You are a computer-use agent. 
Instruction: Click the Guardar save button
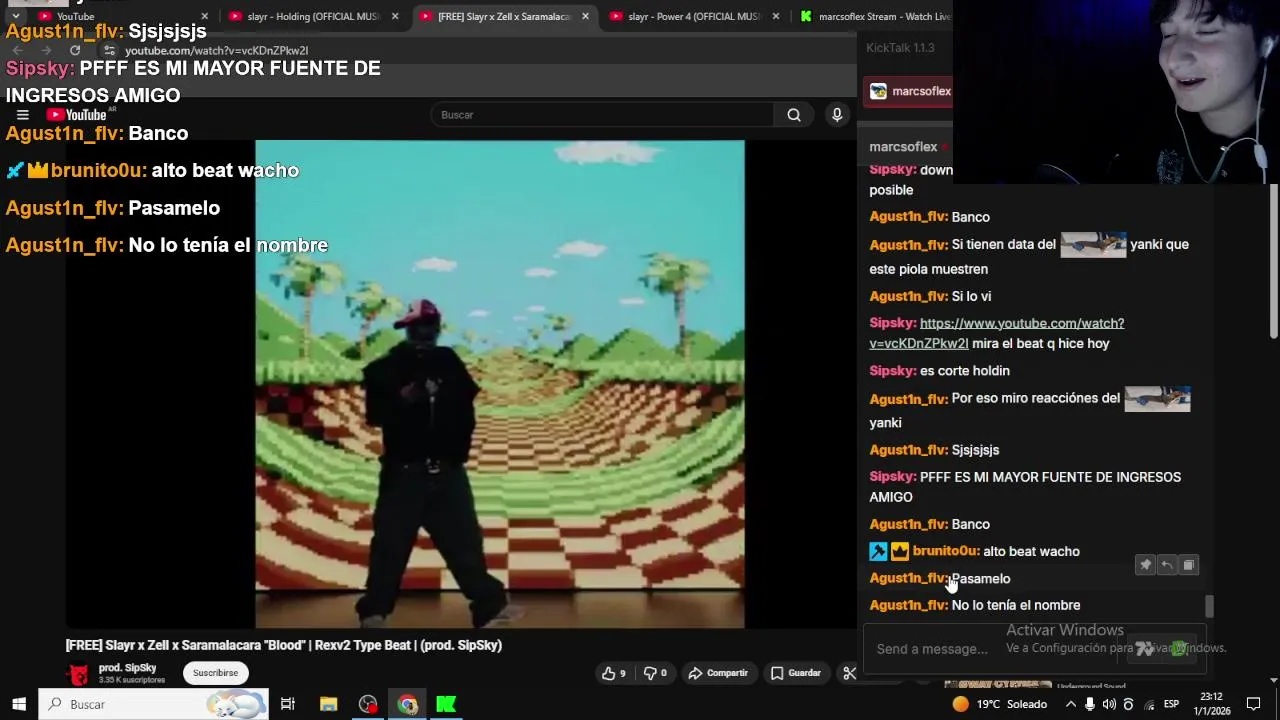click(796, 673)
